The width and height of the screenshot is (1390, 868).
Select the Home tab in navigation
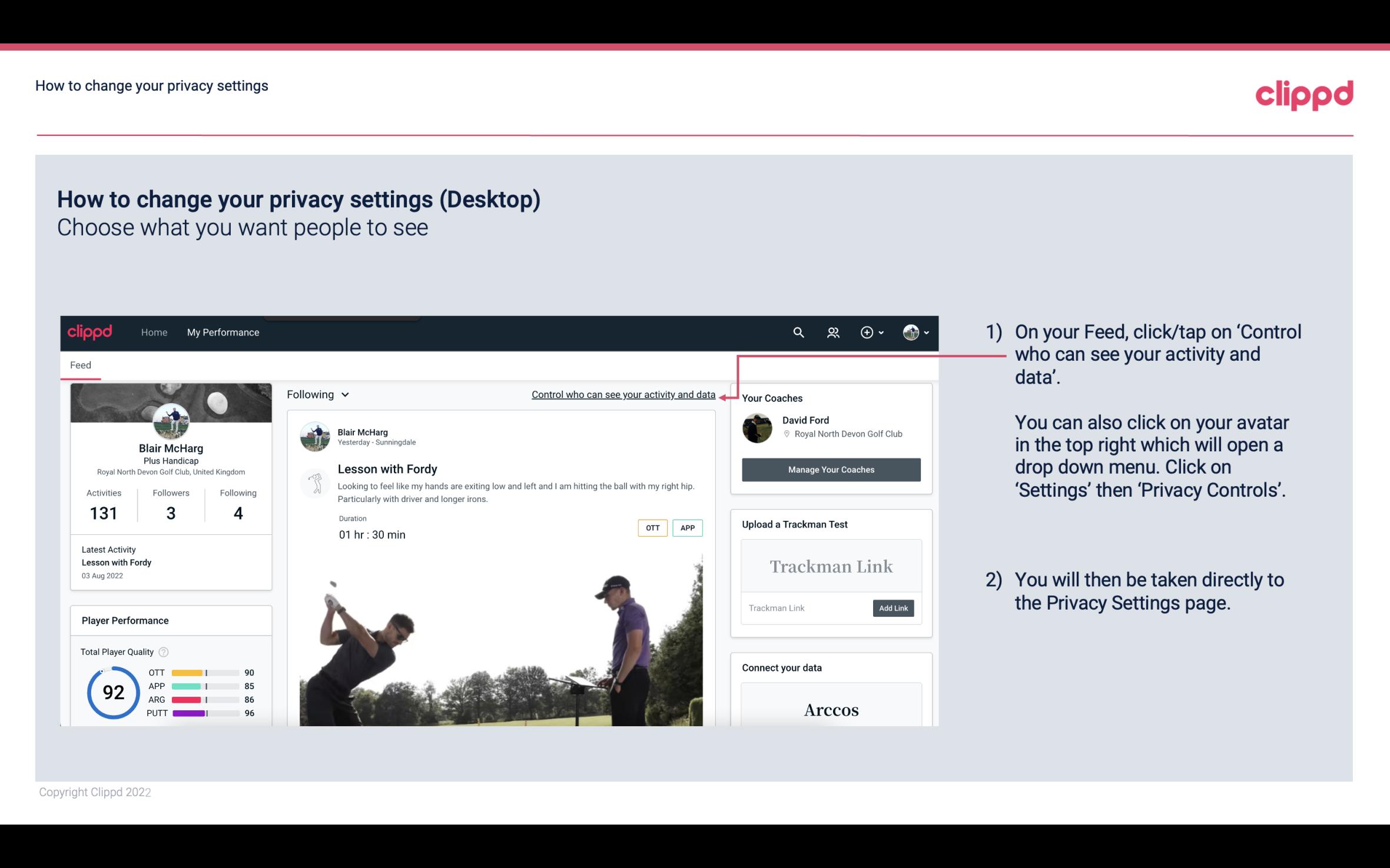tap(153, 331)
